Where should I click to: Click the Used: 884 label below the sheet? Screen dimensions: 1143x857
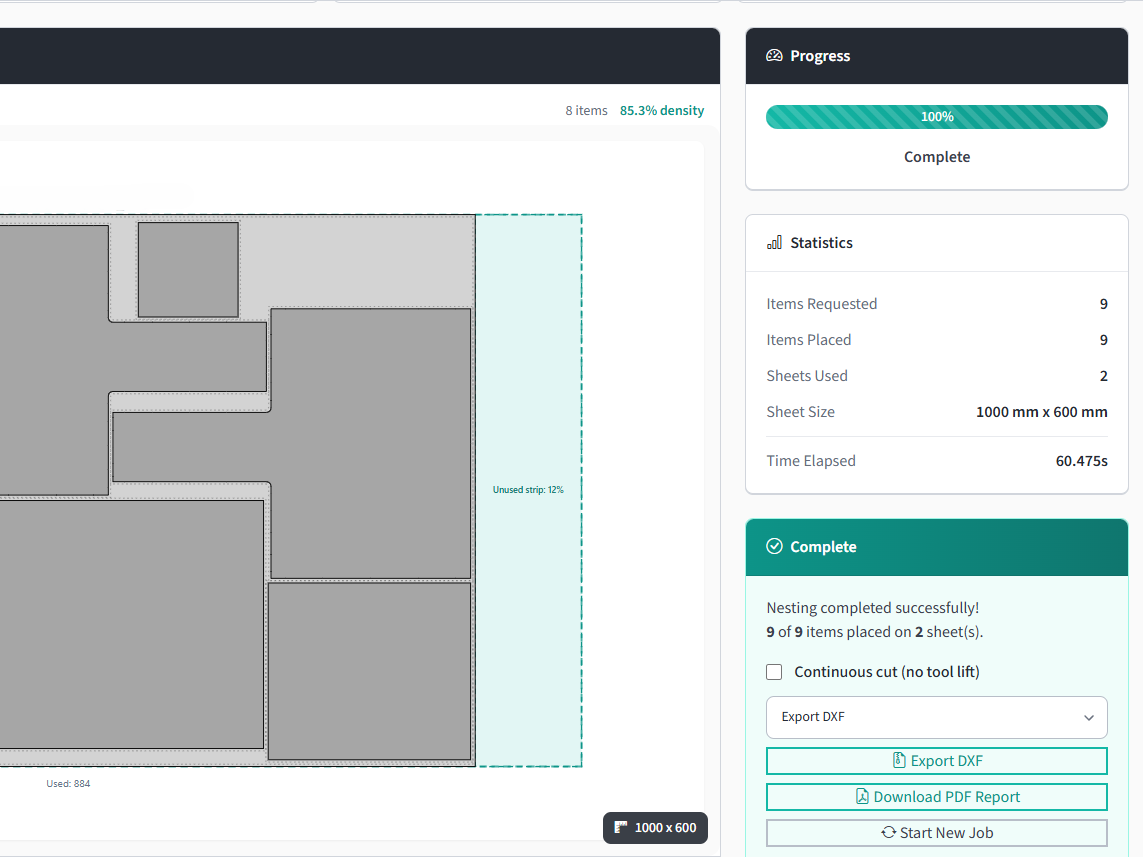coord(68,783)
